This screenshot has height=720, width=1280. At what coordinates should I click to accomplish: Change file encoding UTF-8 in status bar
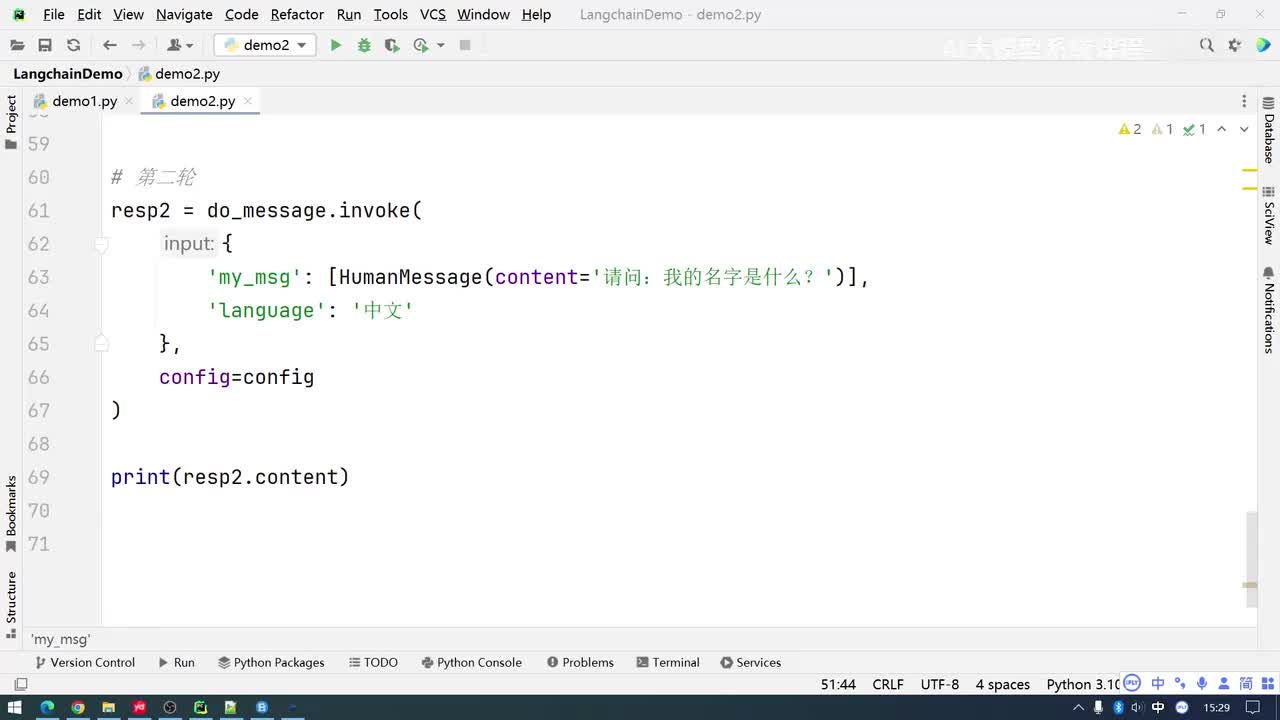click(940, 684)
